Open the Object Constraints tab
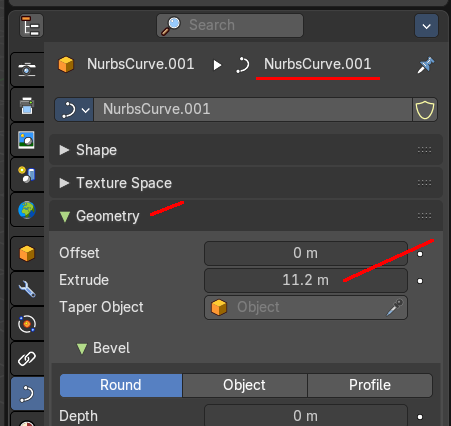The width and height of the screenshot is (451, 426). (27, 359)
